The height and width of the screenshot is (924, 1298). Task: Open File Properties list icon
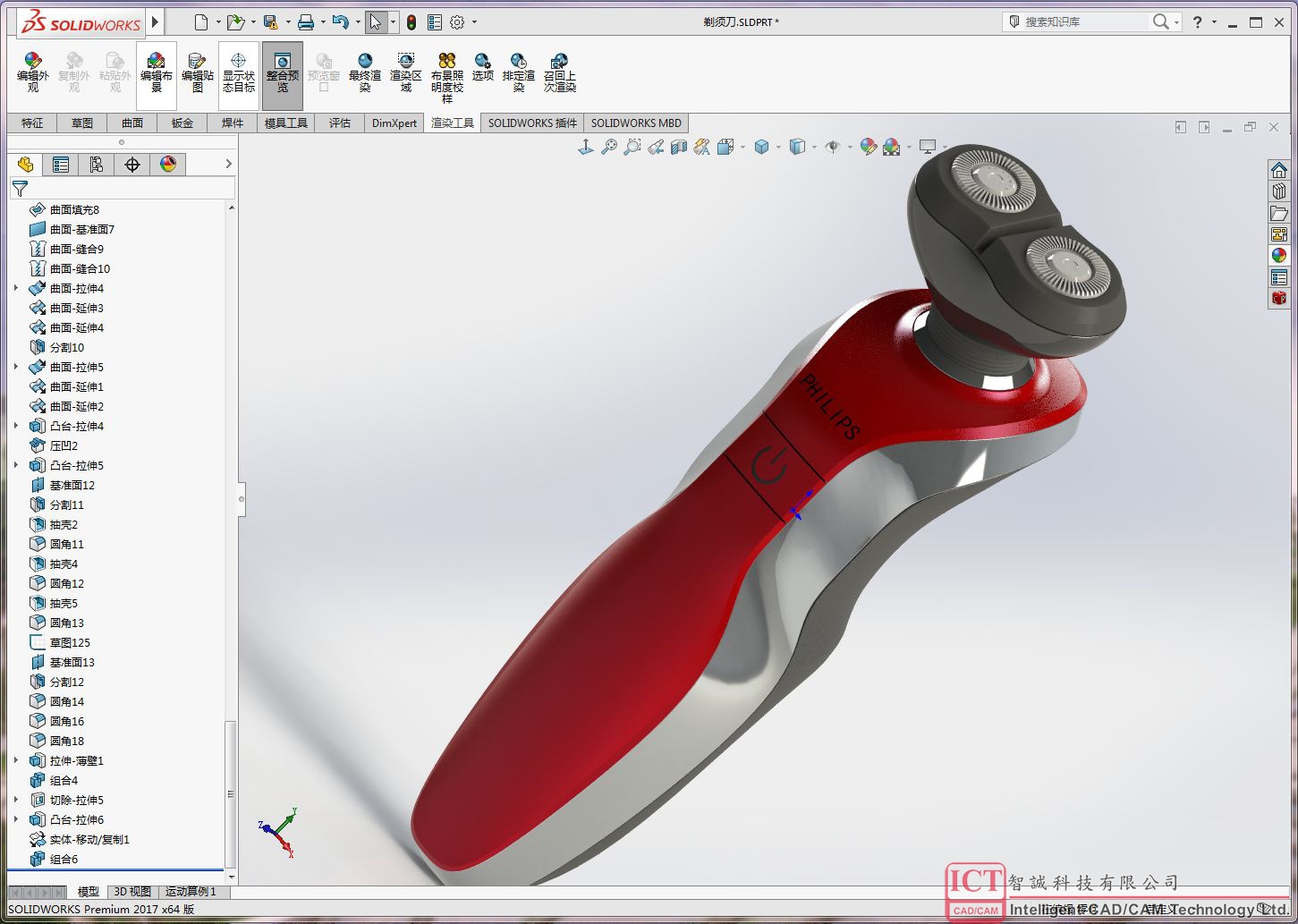(x=435, y=22)
